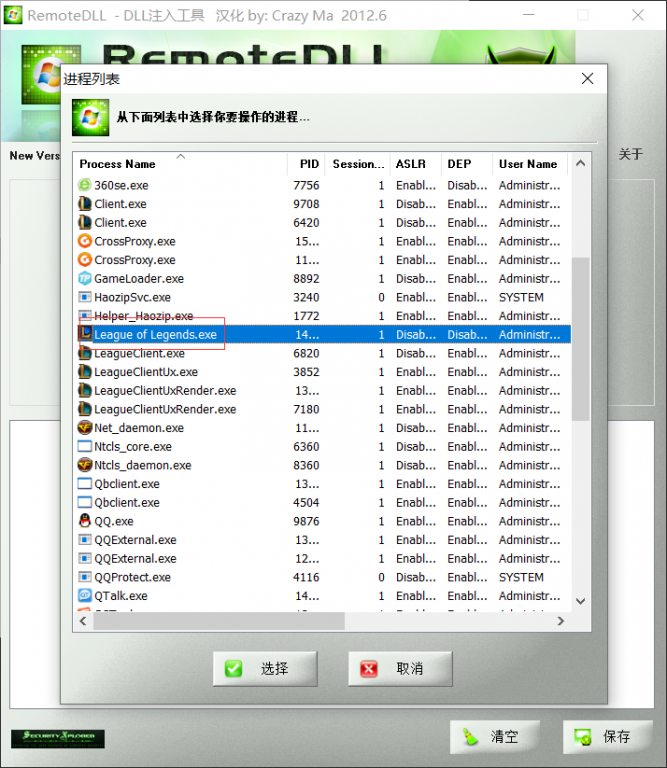Click the vertical scrollbar up arrow

pyautogui.click(x=581, y=164)
